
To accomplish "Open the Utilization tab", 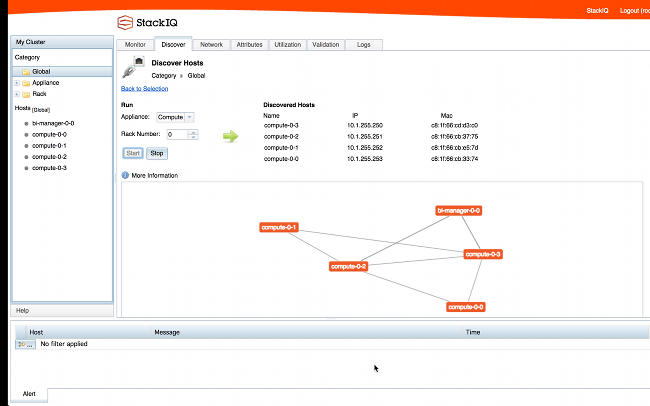I will pos(288,44).
